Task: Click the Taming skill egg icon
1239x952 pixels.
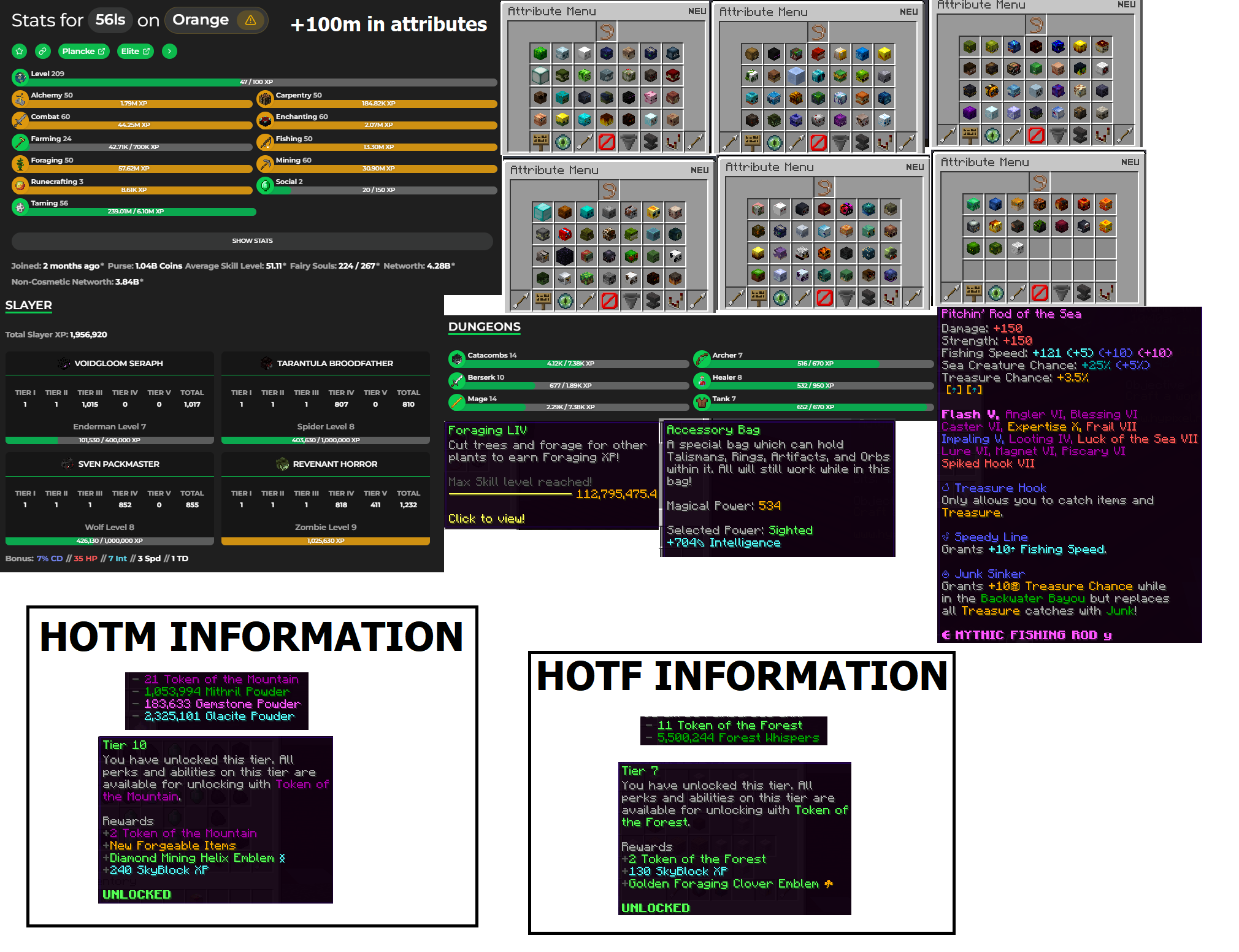Action: pyautogui.click(x=20, y=207)
